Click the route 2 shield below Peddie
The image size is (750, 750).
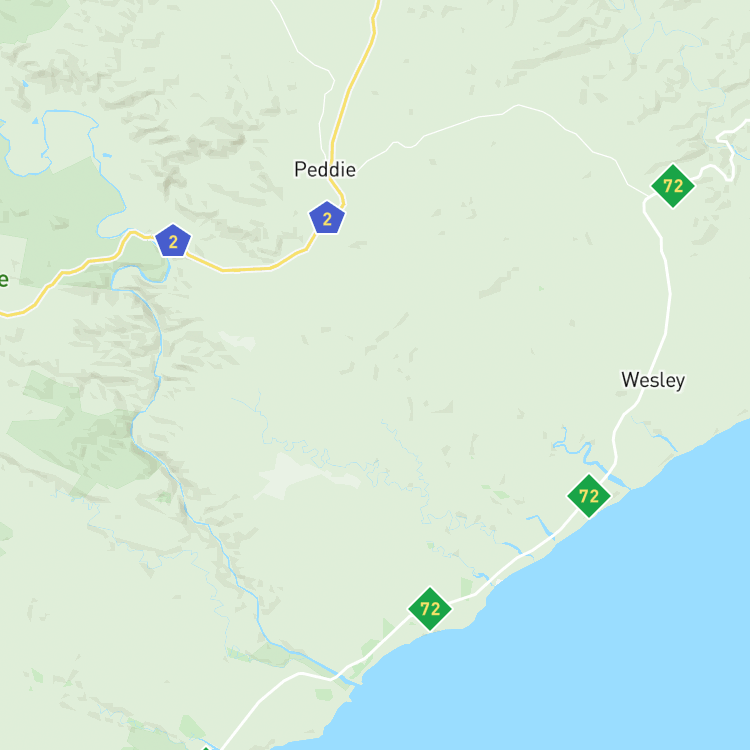pyautogui.click(x=327, y=218)
